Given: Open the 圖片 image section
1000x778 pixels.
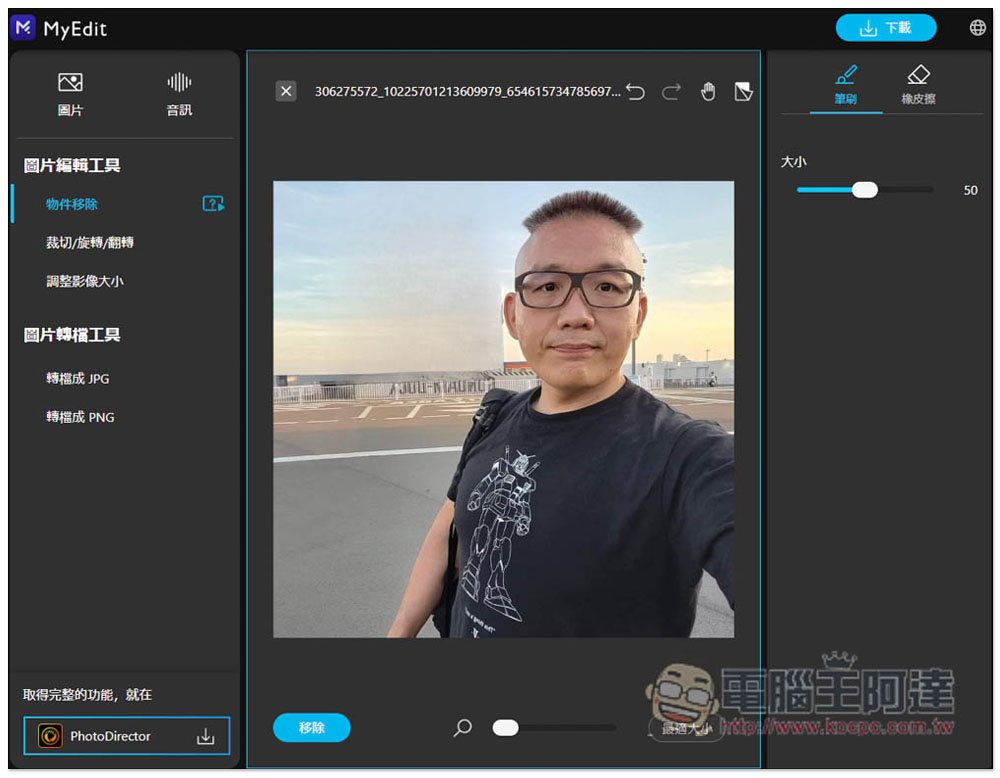Looking at the screenshot, I should [70, 94].
